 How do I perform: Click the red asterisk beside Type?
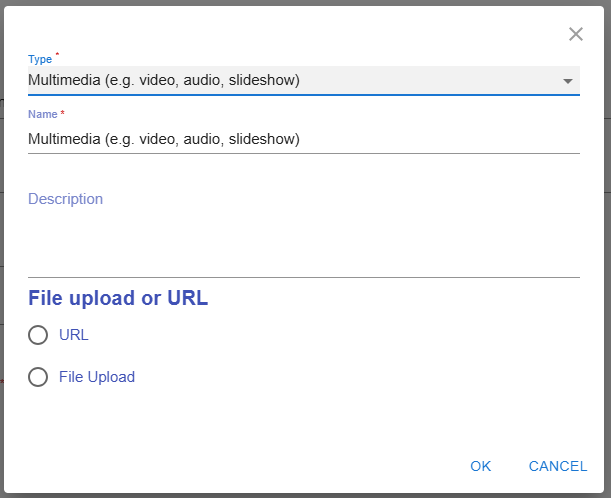tap(57, 55)
